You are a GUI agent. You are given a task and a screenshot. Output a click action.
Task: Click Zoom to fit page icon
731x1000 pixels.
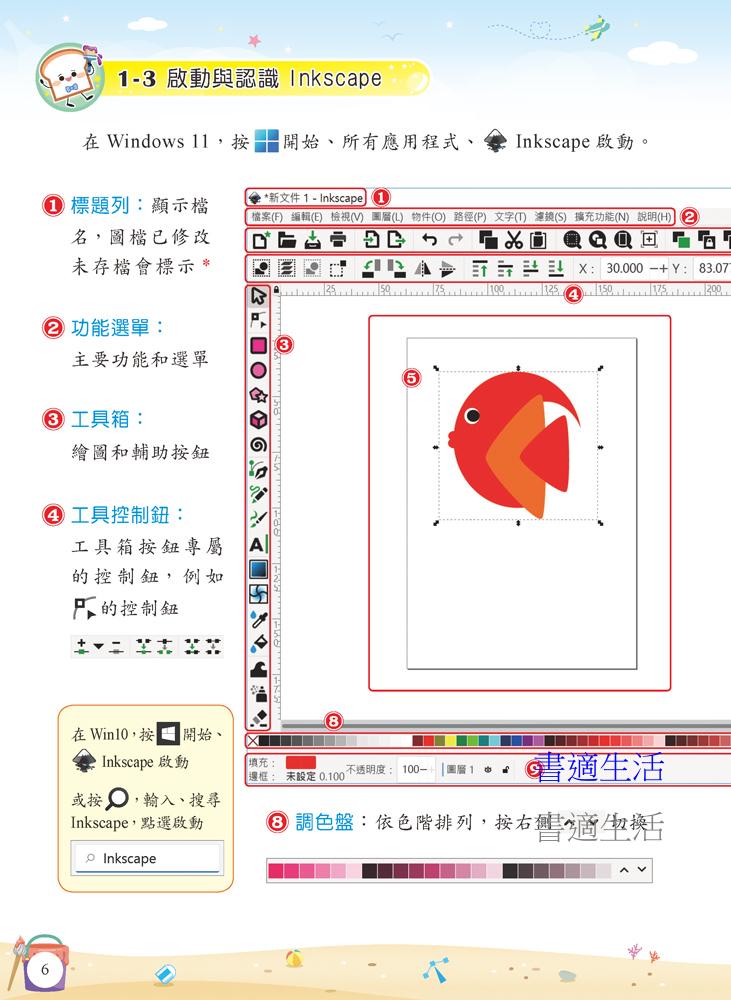click(x=623, y=240)
